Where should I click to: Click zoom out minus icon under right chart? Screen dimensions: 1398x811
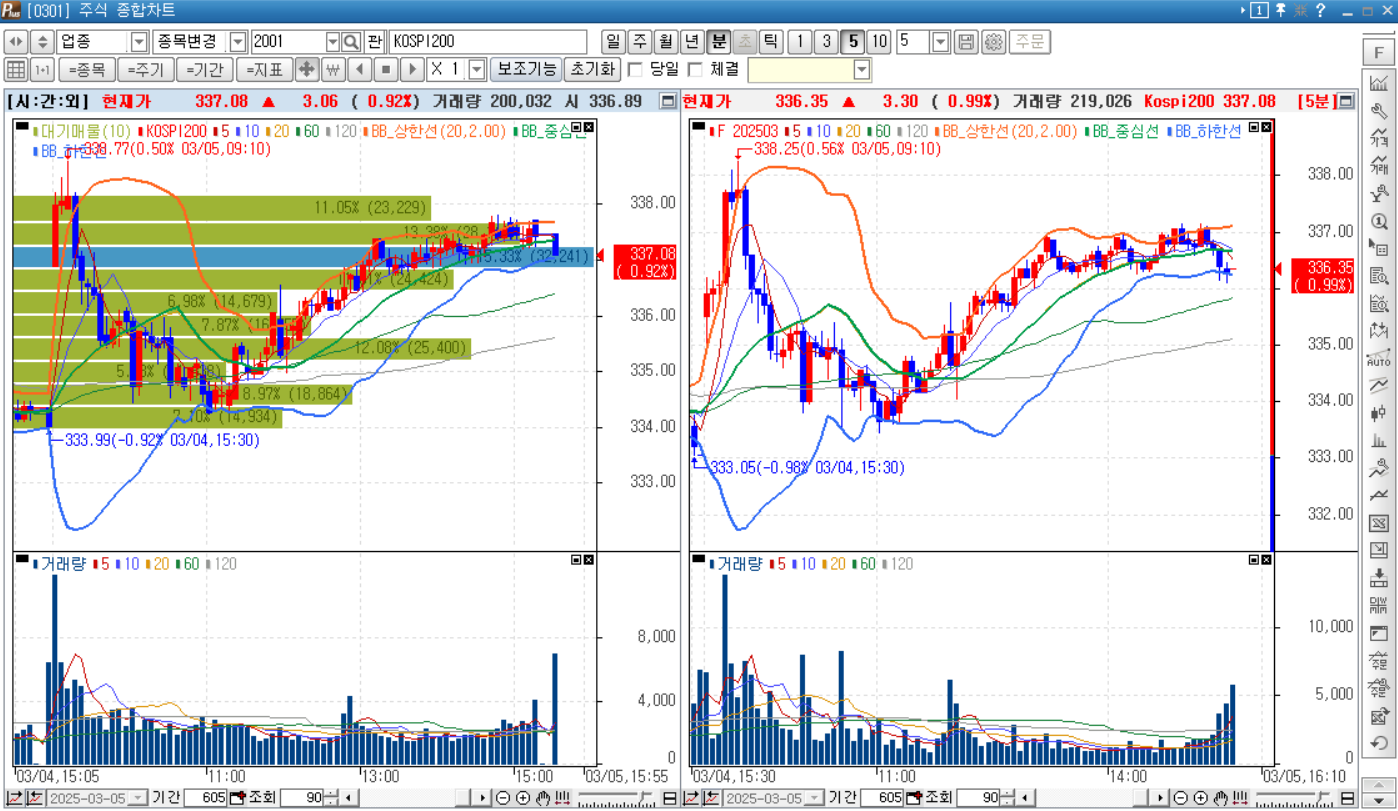point(1181,798)
